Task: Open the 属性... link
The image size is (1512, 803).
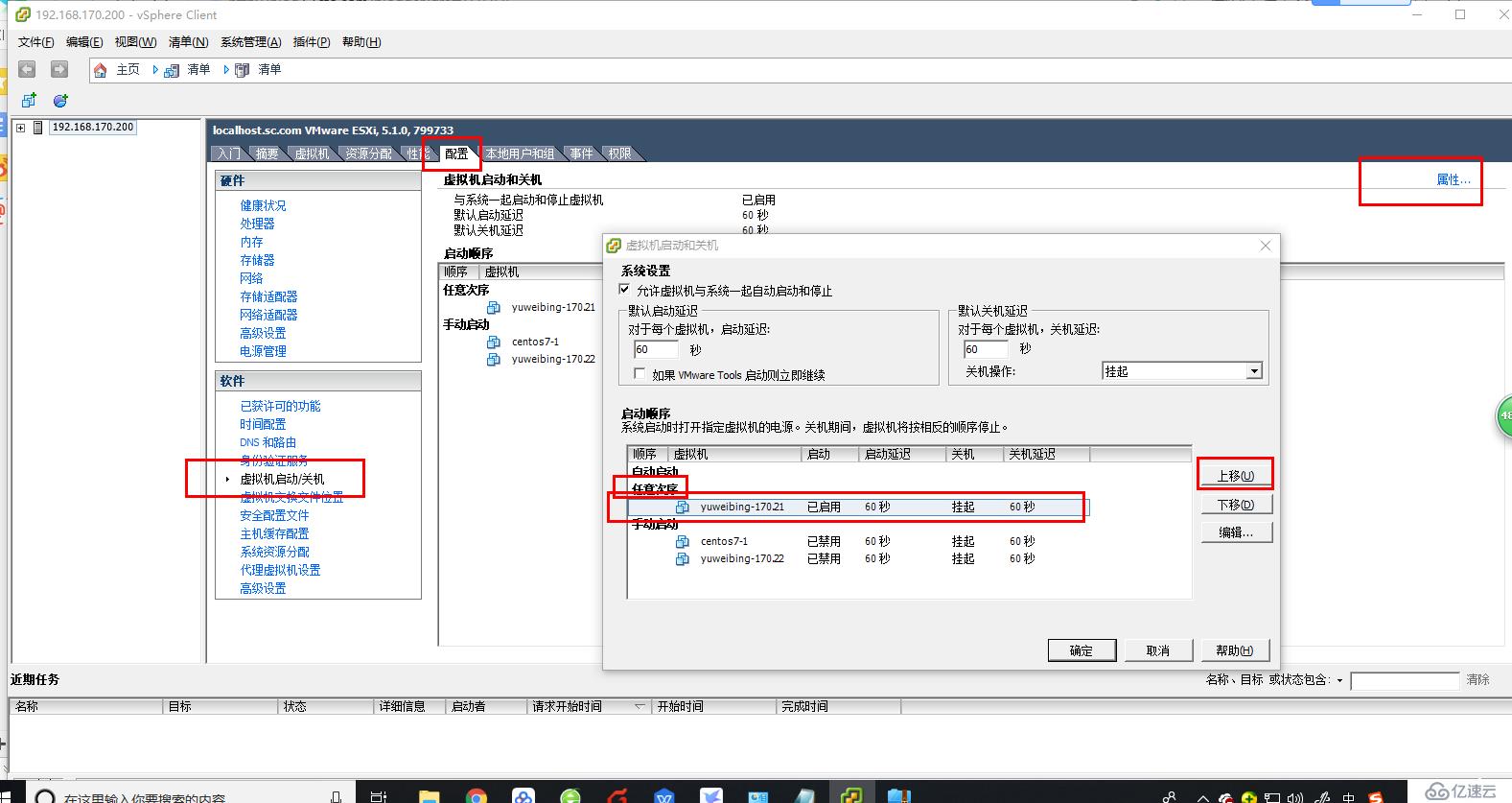Action: [x=1453, y=179]
